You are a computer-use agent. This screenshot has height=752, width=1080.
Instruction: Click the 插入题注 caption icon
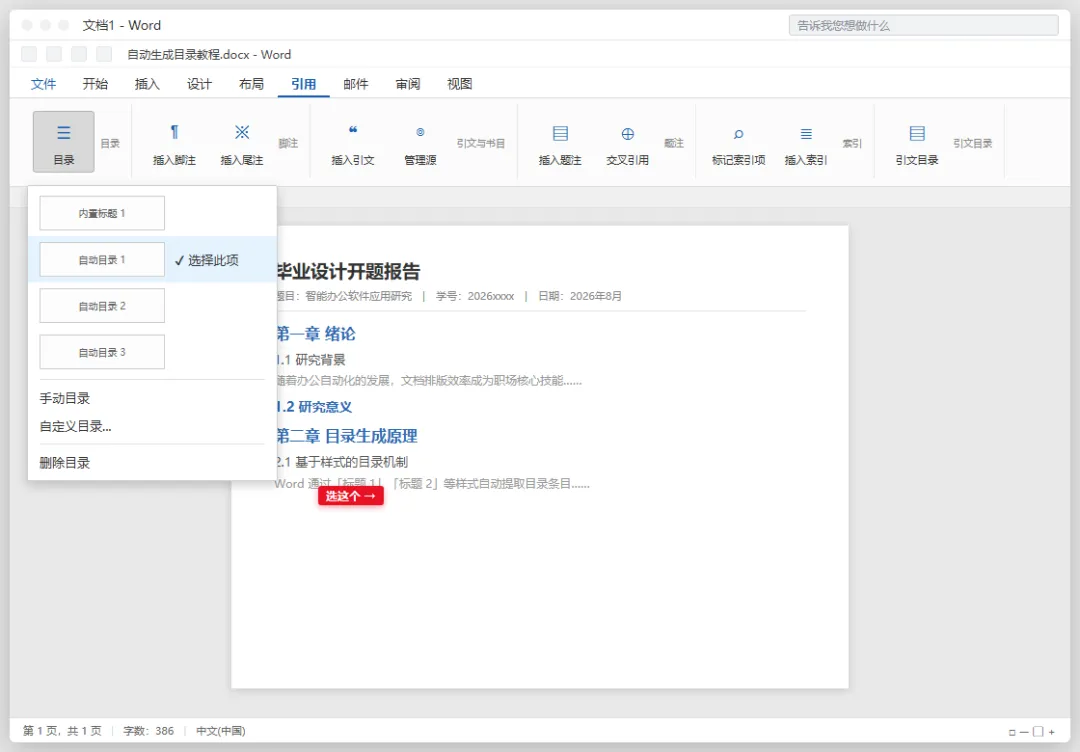tap(561, 133)
